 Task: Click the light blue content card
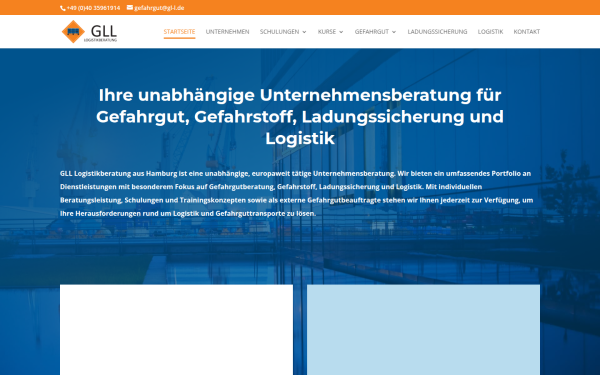click(x=423, y=329)
